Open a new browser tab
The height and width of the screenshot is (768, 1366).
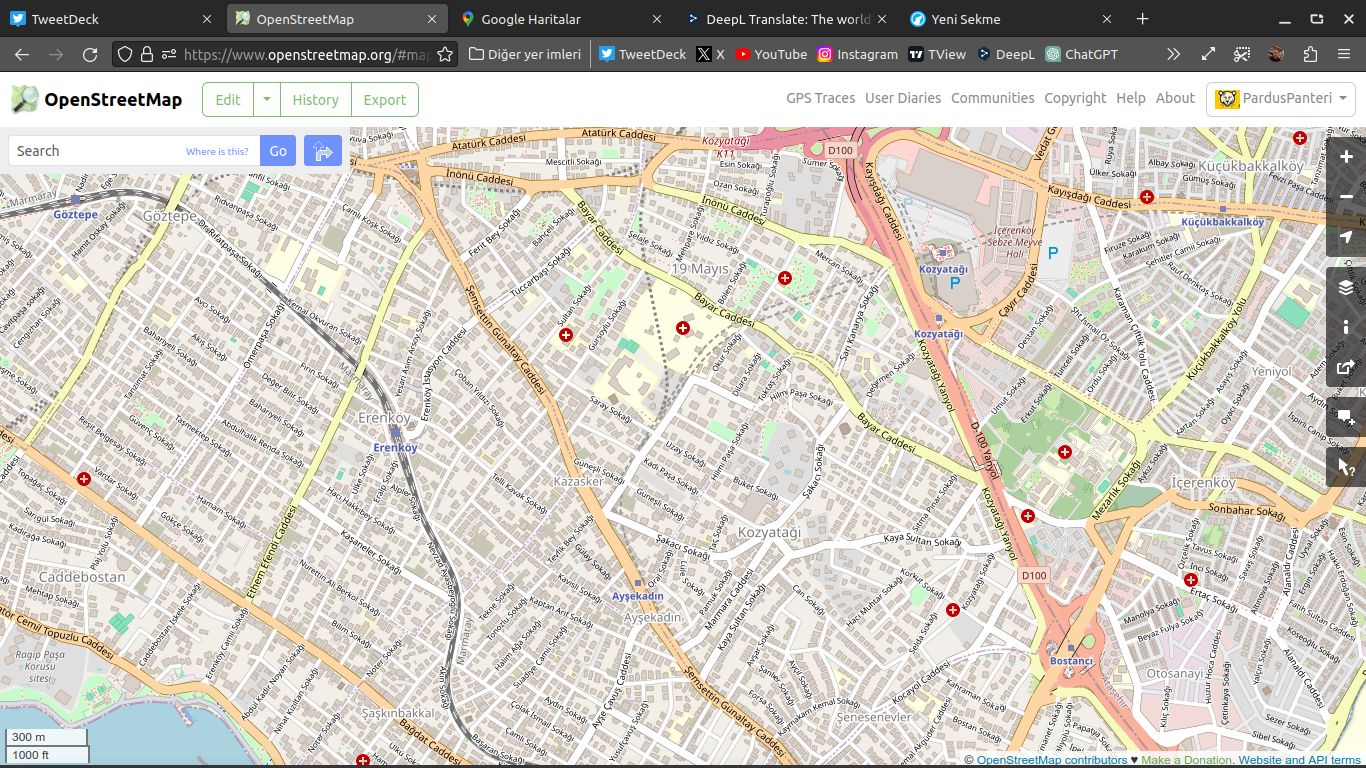(x=1143, y=19)
